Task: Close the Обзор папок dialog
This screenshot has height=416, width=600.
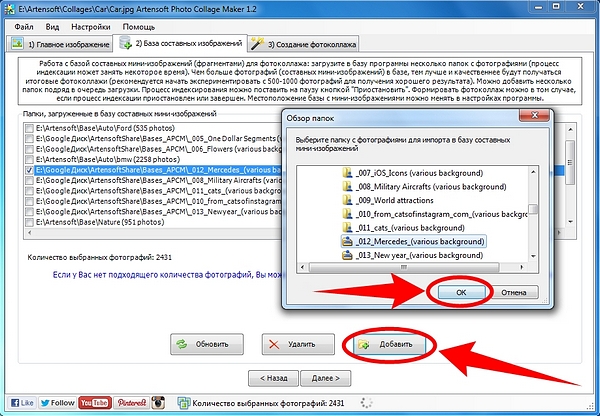Action: (535, 115)
